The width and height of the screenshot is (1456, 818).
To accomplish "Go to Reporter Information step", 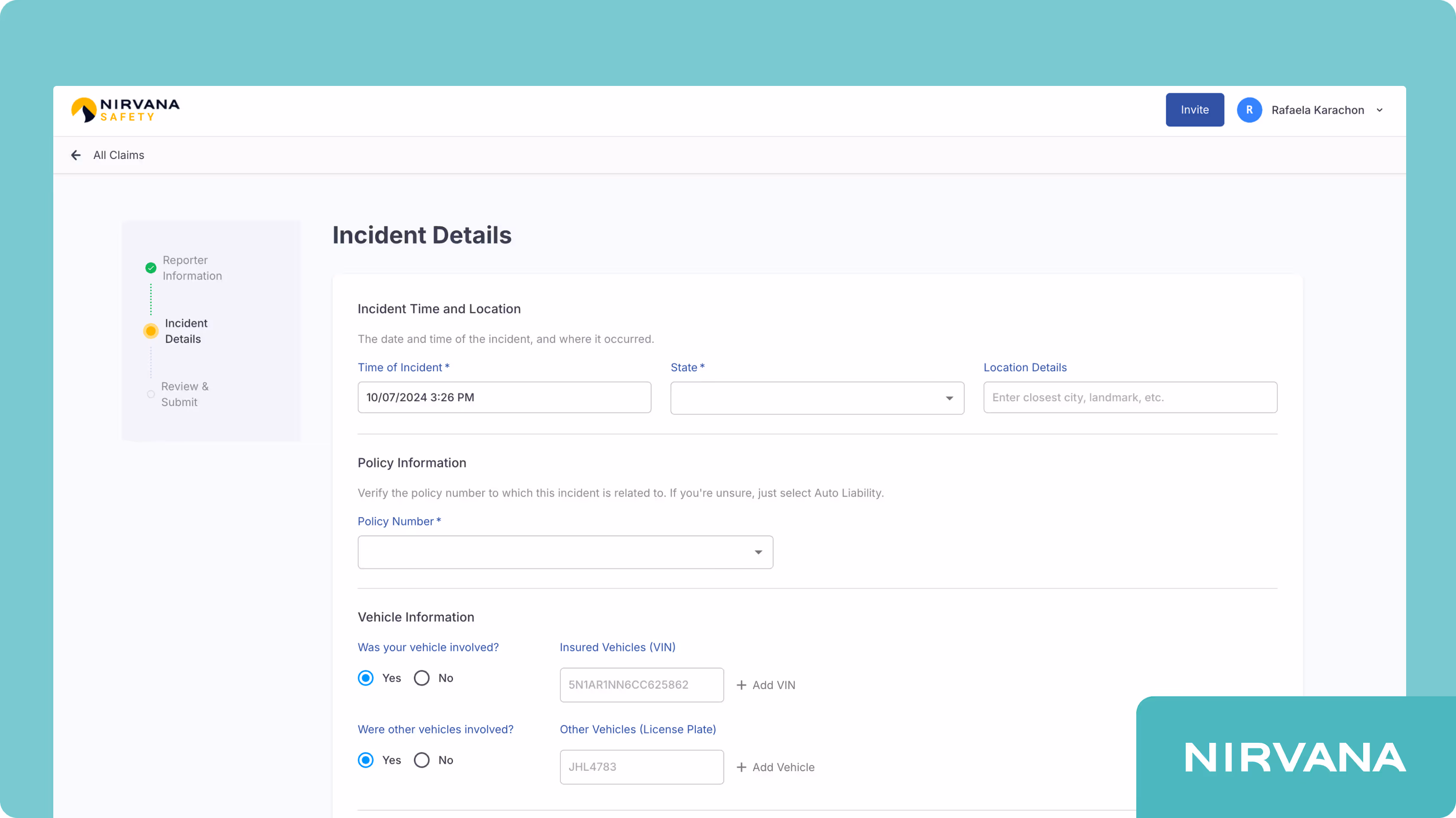I will 192,268.
